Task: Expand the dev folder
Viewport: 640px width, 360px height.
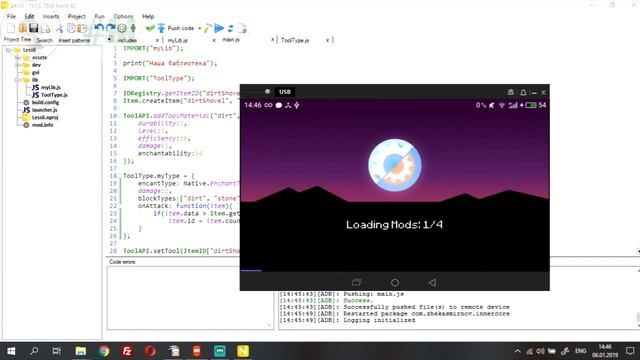Action: (18, 65)
